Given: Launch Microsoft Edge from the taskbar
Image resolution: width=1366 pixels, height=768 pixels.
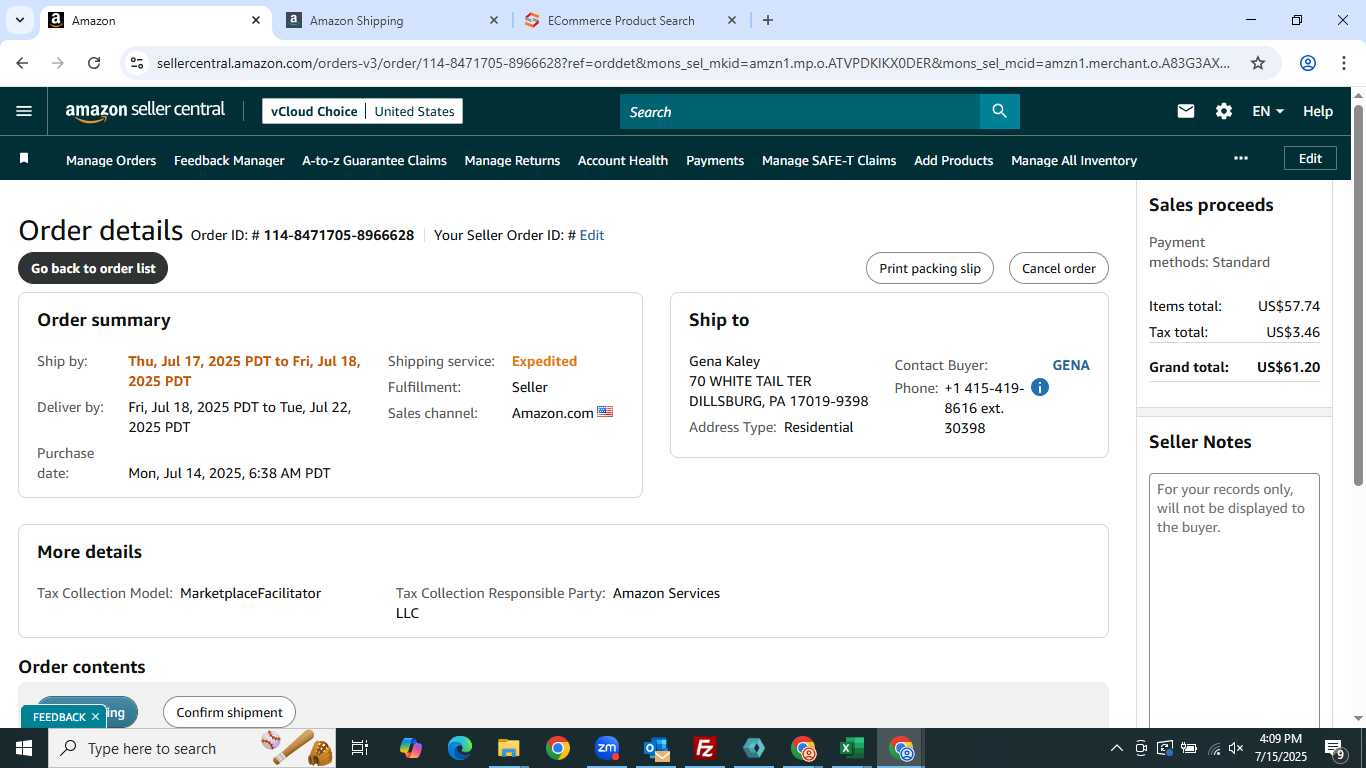Looking at the screenshot, I should pyautogui.click(x=460, y=748).
